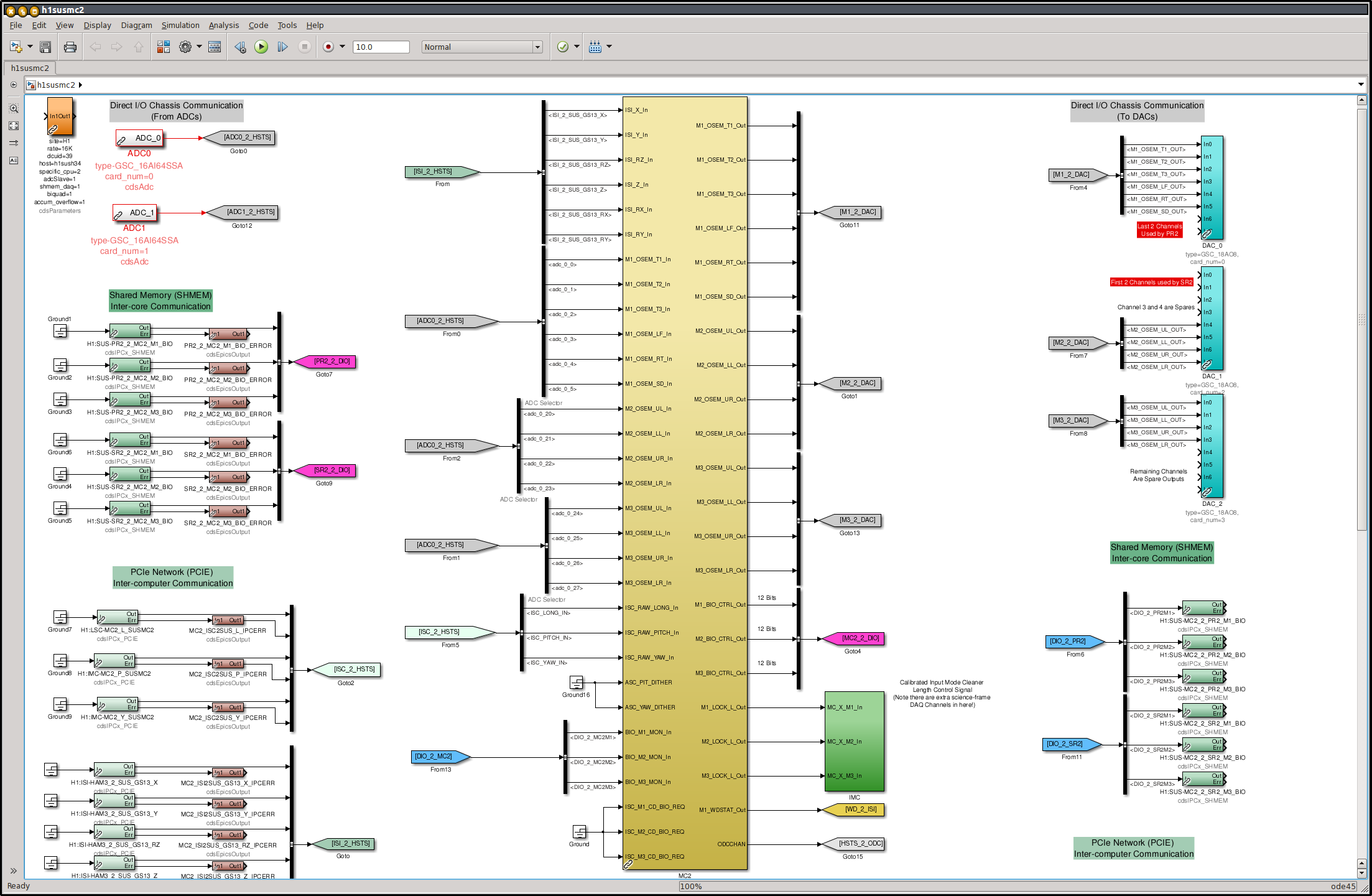Click the Model Advisor checkmark icon

click(x=563, y=47)
